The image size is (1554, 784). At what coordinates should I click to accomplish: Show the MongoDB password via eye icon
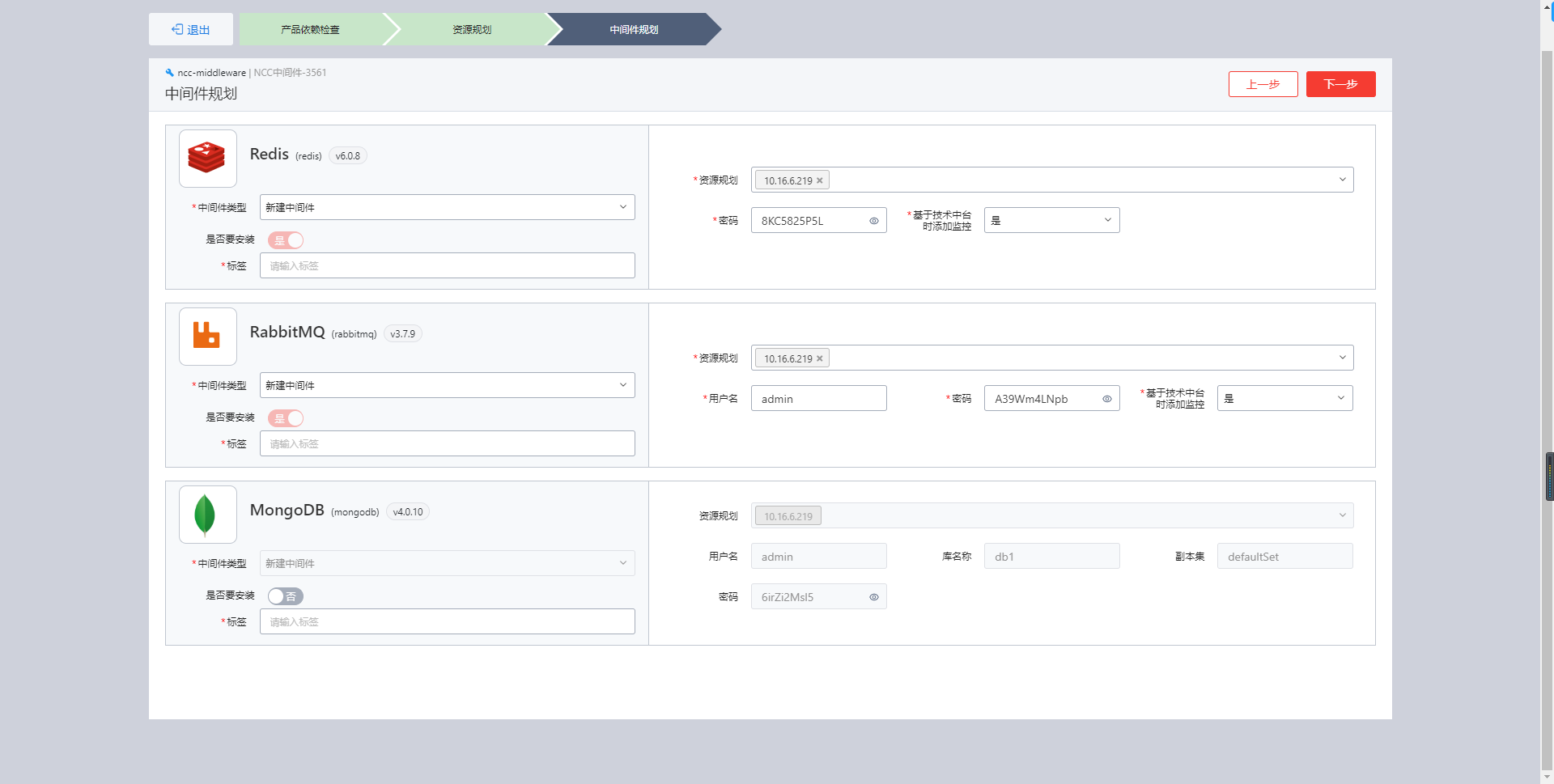[x=874, y=597]
